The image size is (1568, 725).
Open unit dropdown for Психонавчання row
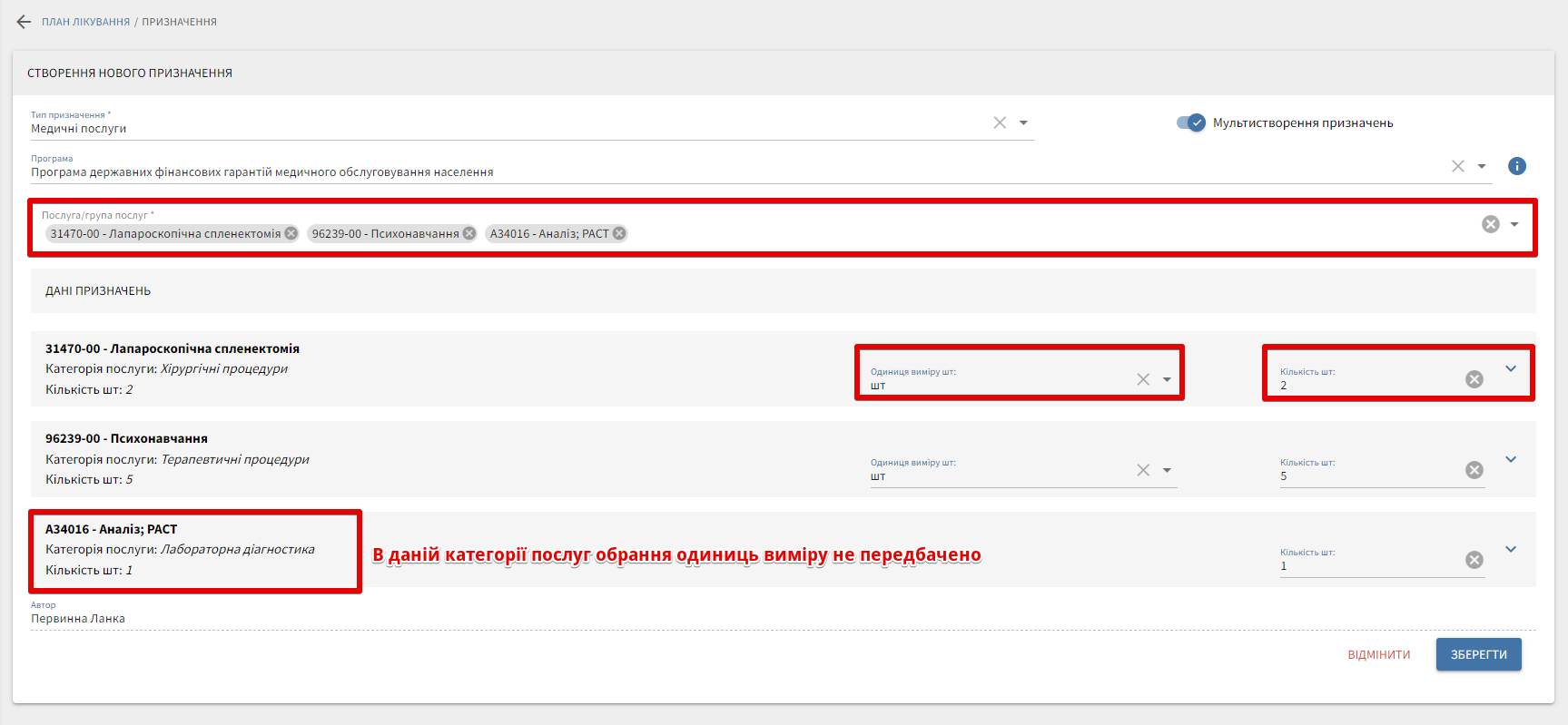pos(1167,470)
